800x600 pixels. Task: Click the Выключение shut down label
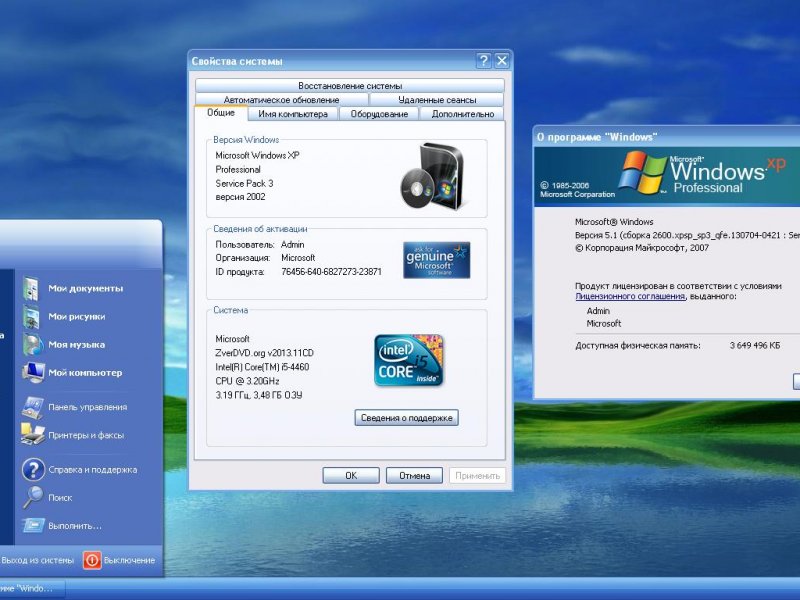[129, 560]
